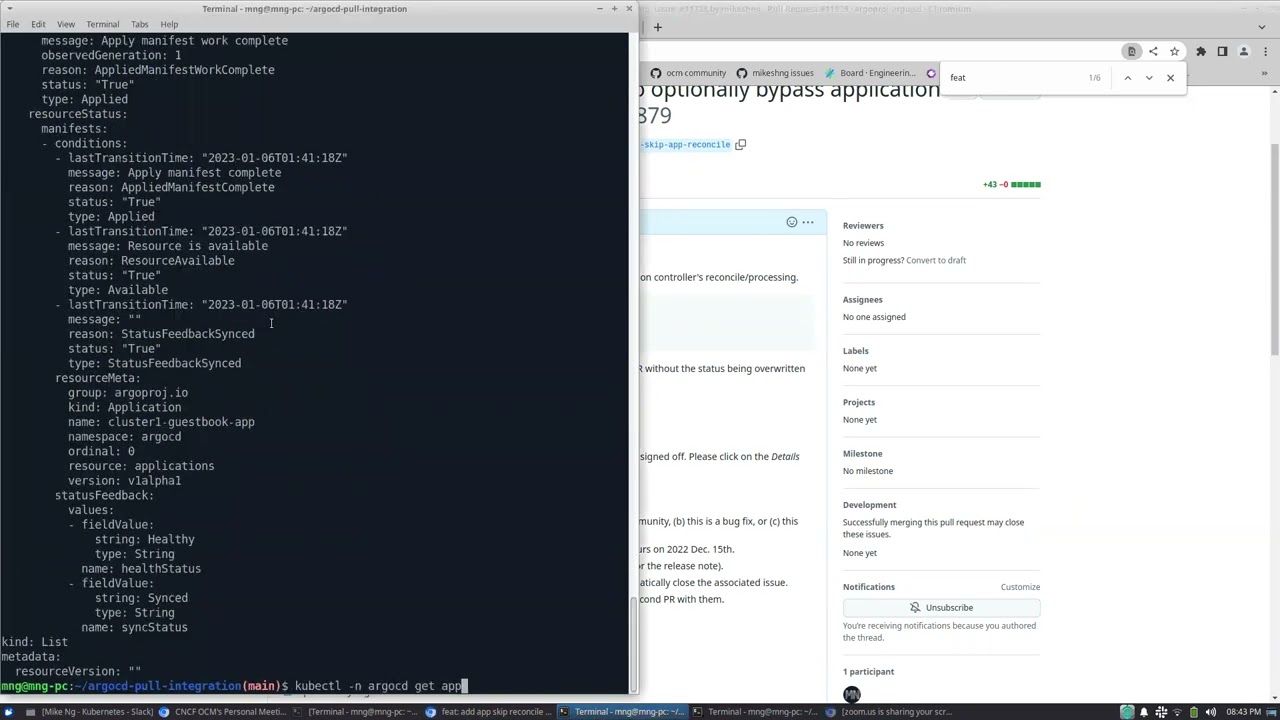
Task: Open the Edit menu in Terminal
Action: [38, 24]
